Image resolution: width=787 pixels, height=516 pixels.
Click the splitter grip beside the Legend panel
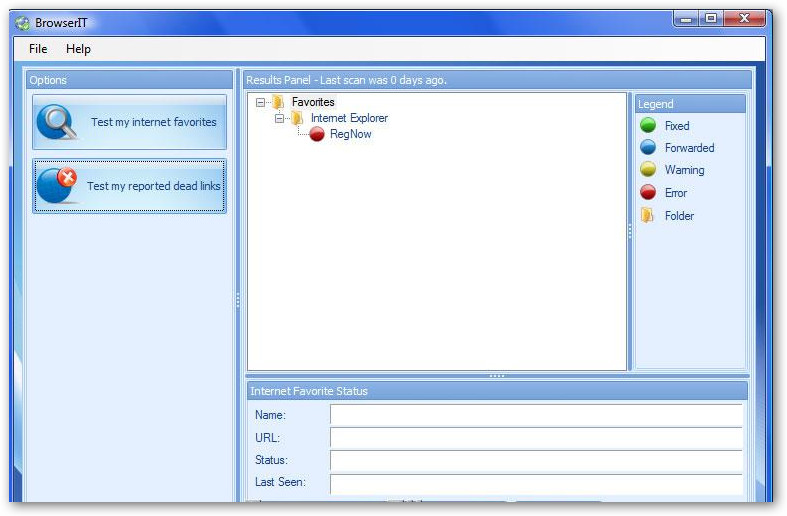[630, 231]
